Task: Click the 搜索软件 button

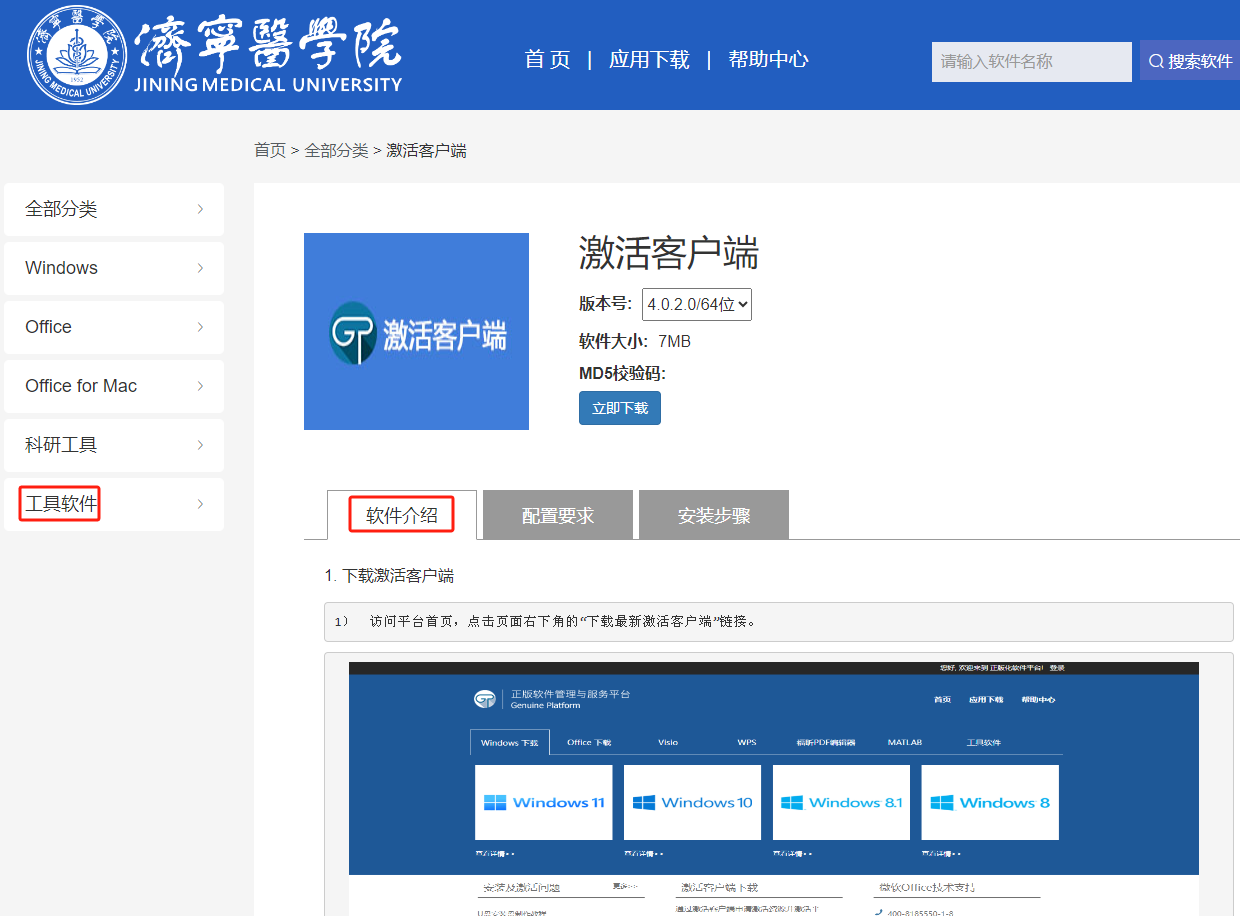Action: [x=1190, y=61]
